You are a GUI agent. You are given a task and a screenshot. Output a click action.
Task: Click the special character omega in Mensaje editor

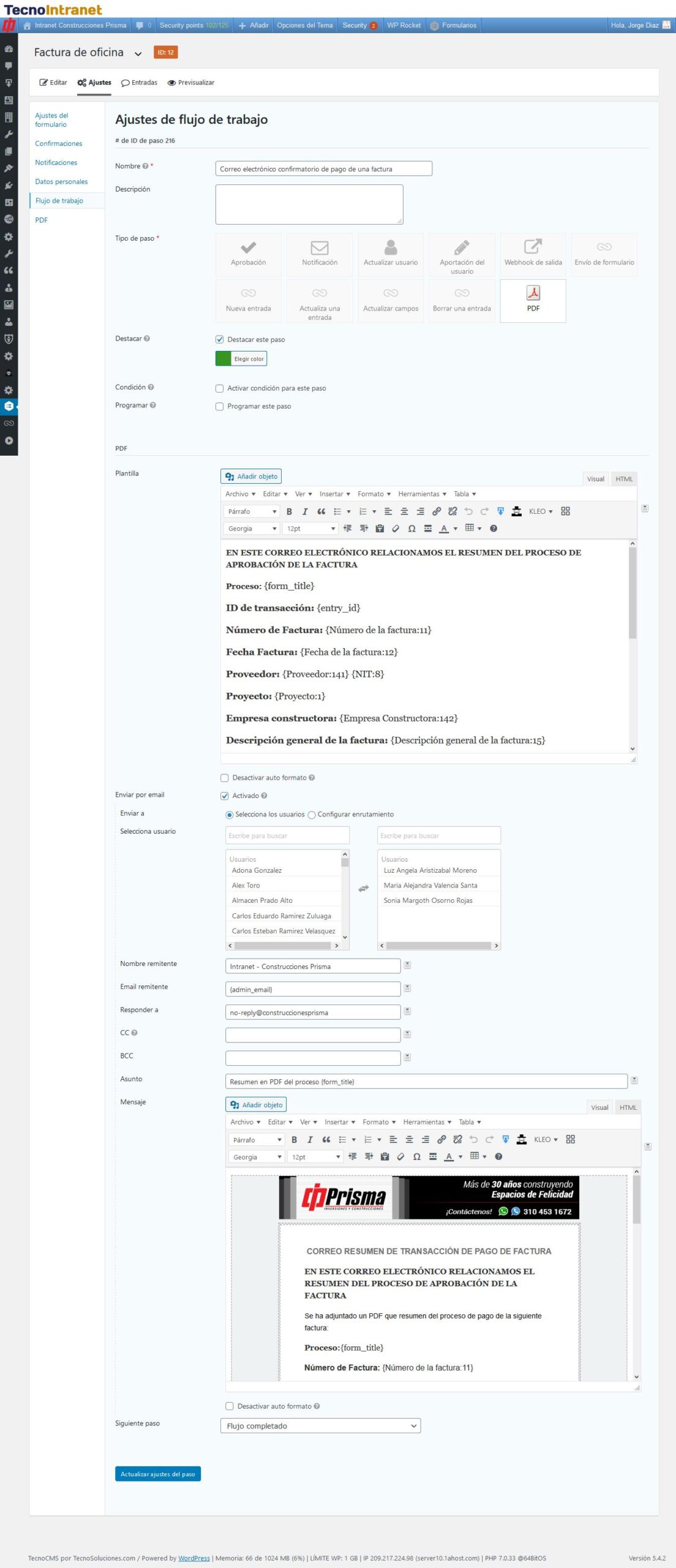coord(416,1156)
